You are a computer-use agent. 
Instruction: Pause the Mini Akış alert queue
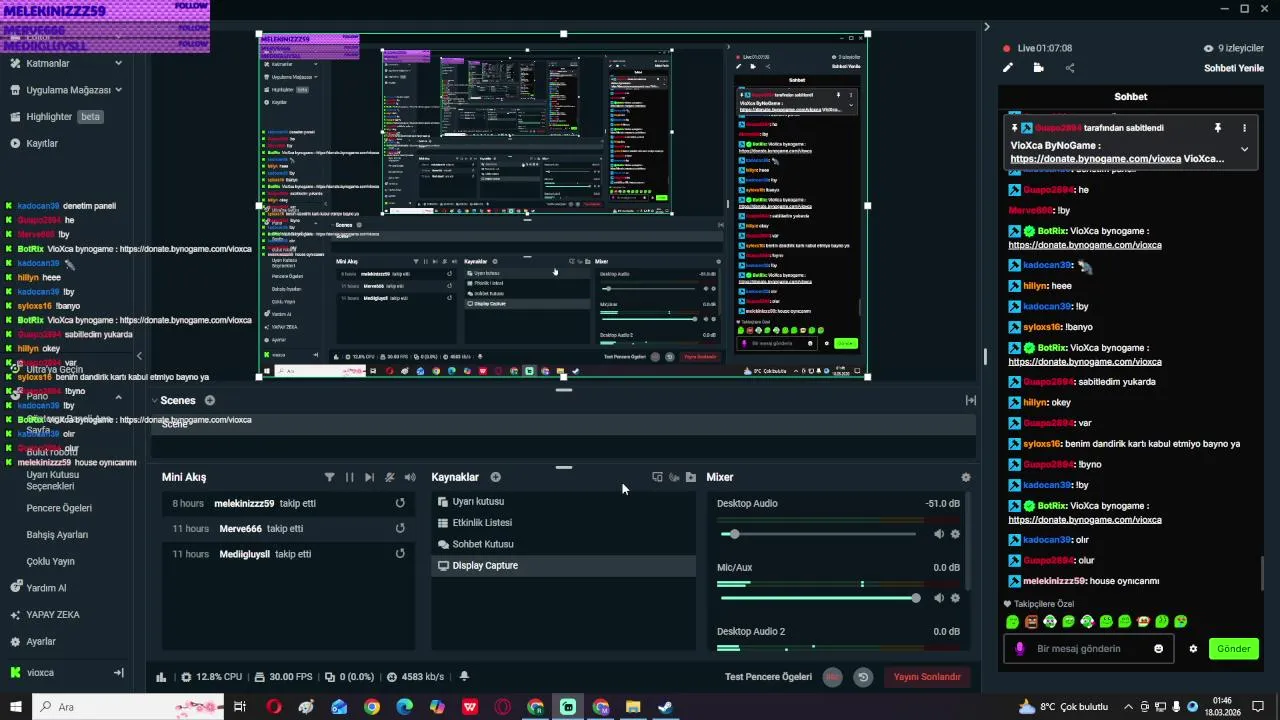click(349, 477)
